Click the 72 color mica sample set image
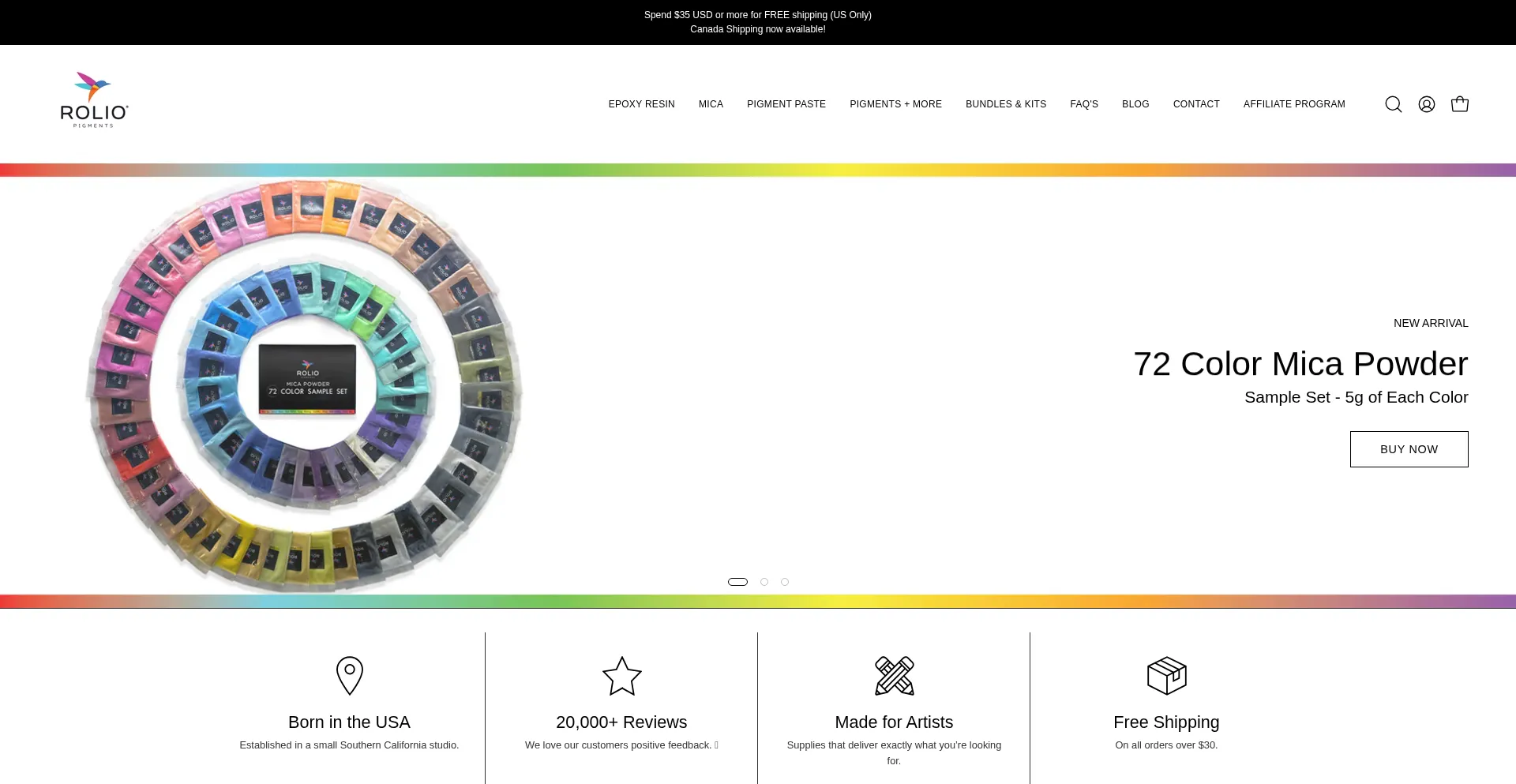The width and height of the screenshot is (1516, 784). click(305, 385)
